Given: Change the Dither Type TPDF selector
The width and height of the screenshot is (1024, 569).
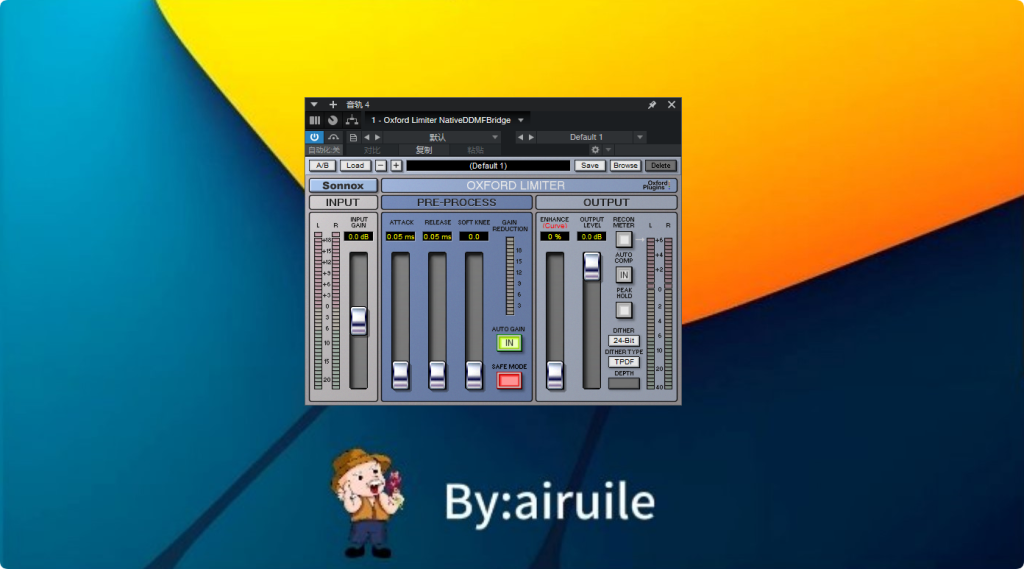Looking at the screenshot, I should [x=624, y=362].
